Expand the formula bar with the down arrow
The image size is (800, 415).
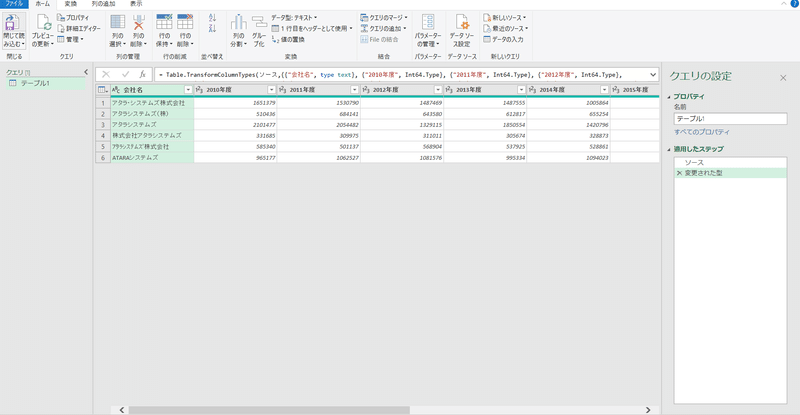coord(653,75)
